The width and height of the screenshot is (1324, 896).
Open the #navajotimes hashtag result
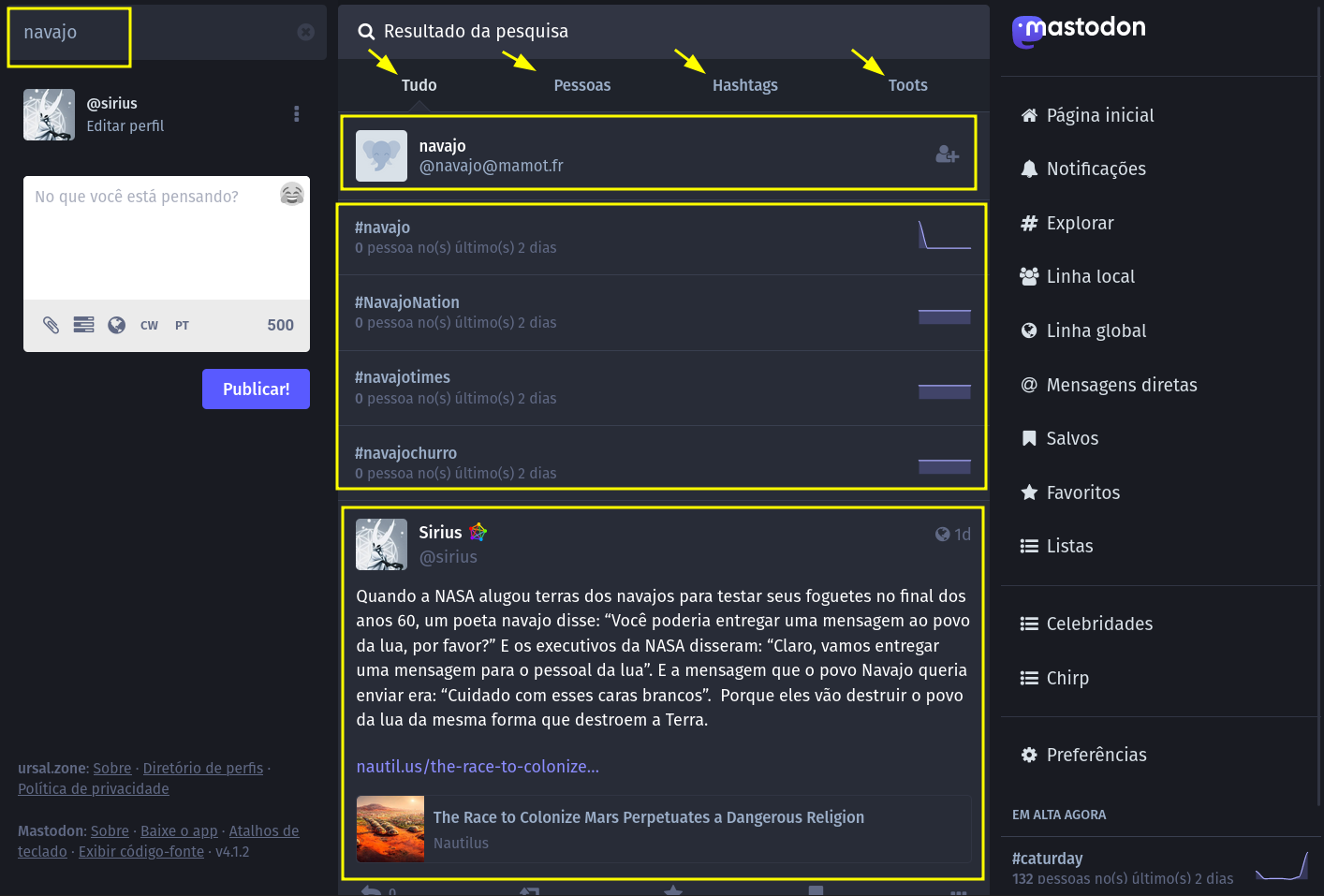(403, 377)
